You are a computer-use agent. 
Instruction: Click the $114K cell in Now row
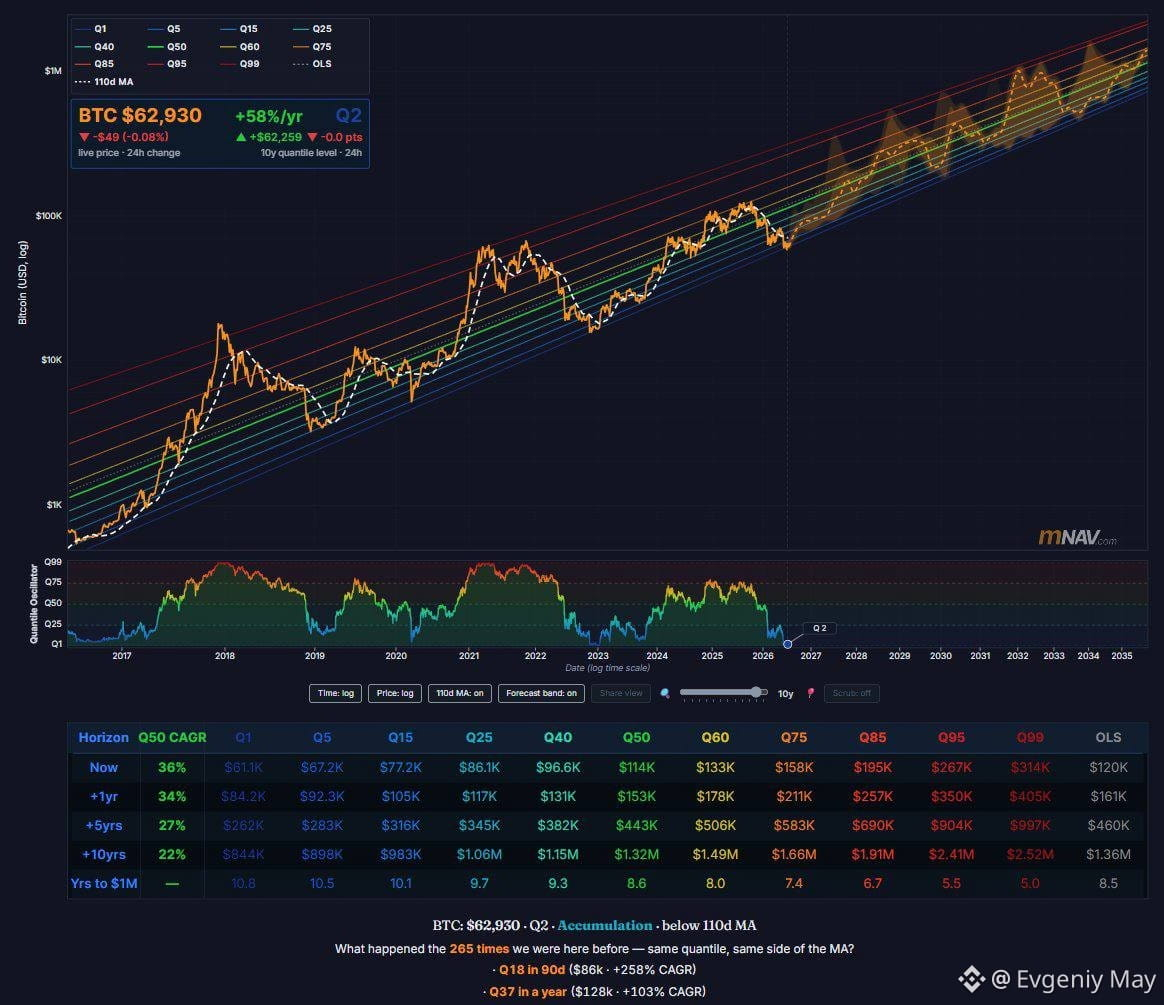(636, 767)
